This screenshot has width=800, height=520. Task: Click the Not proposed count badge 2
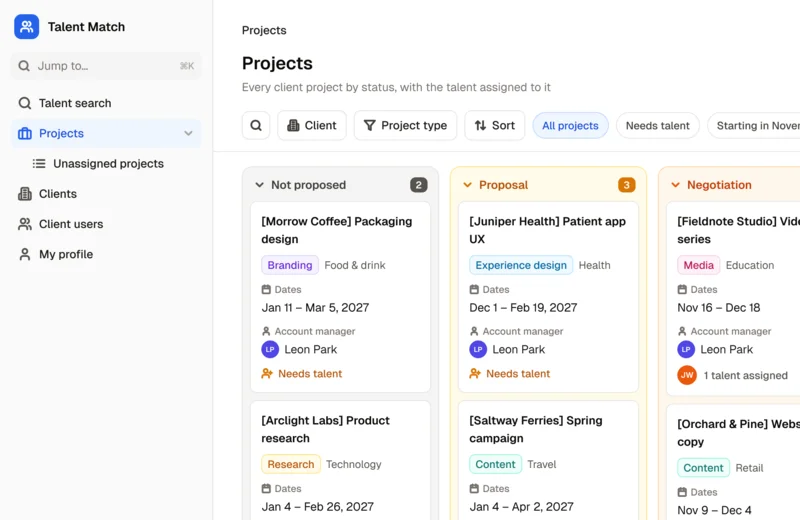pos(419,185)
